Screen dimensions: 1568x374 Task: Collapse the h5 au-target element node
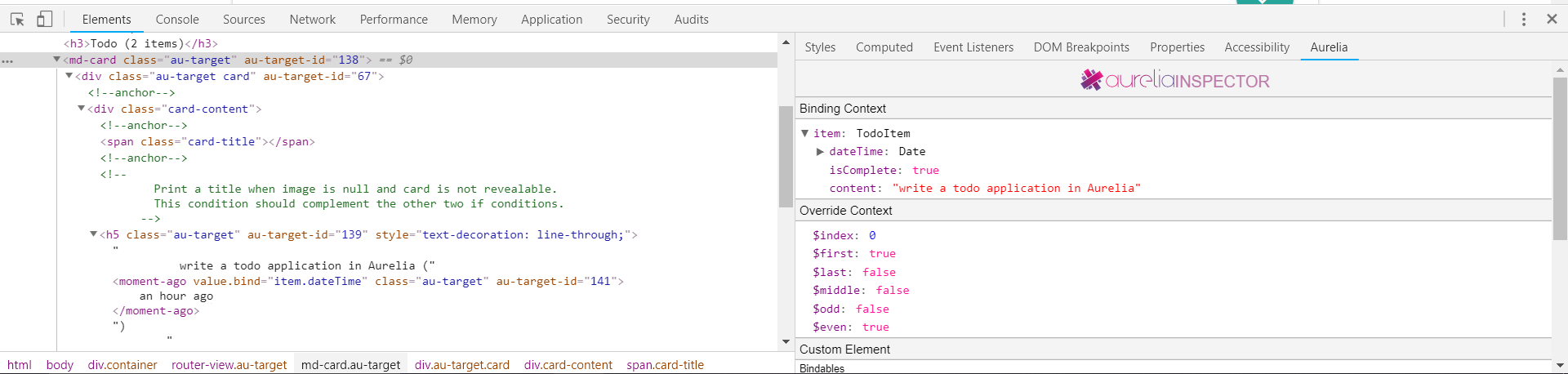click(93, 234)
